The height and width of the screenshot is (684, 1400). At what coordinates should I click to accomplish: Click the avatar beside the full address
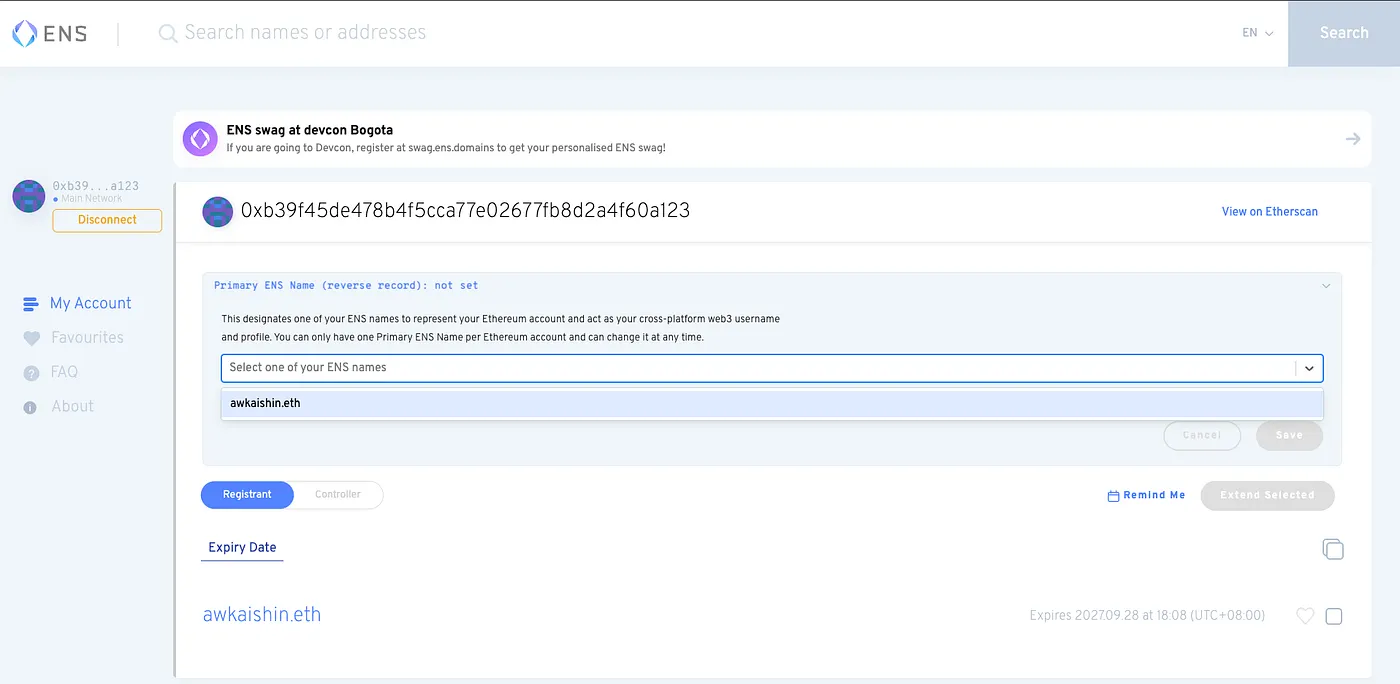click(x=218, y=211)
